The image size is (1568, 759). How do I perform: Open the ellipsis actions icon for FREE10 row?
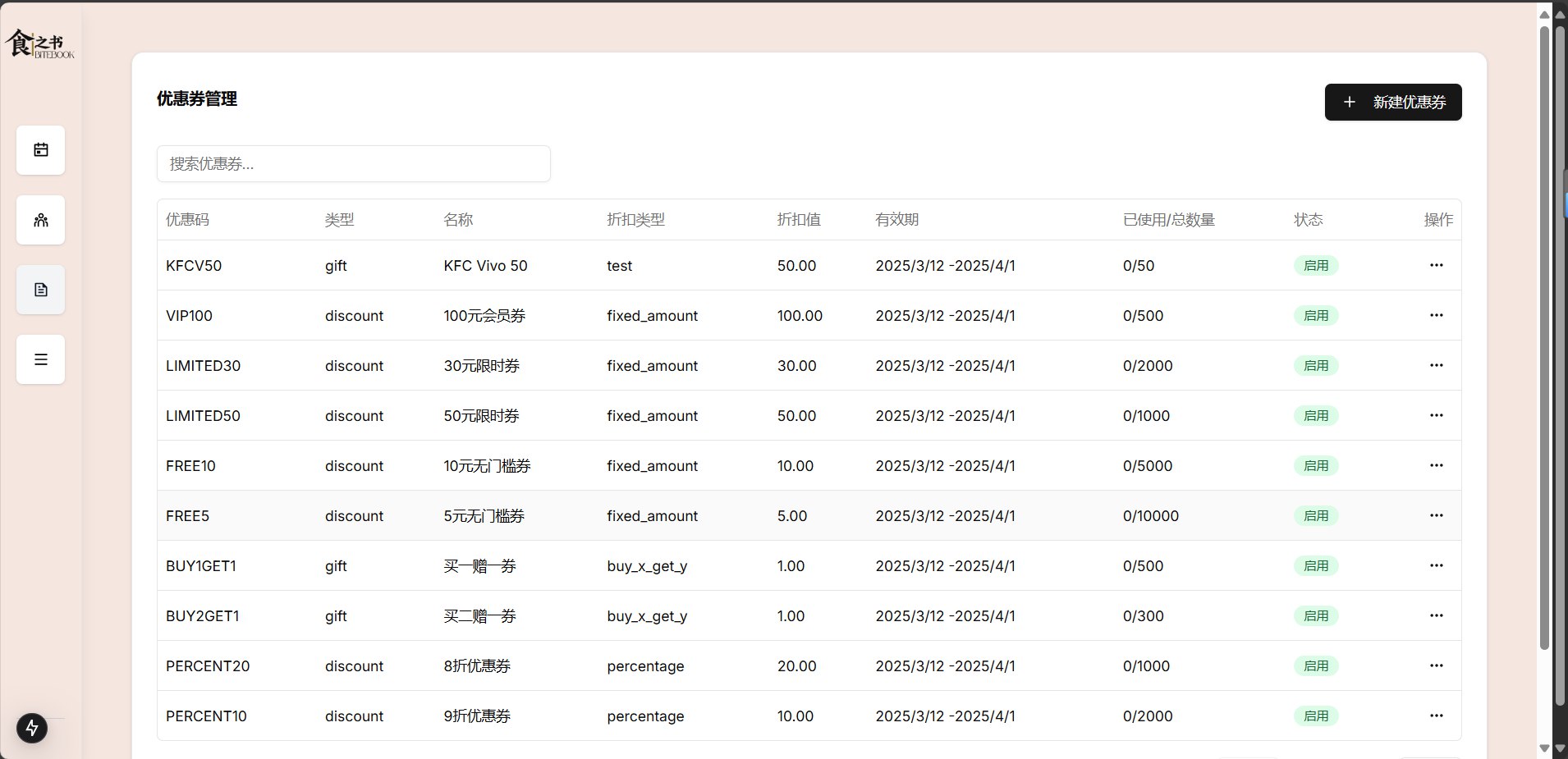point(1437,465)
